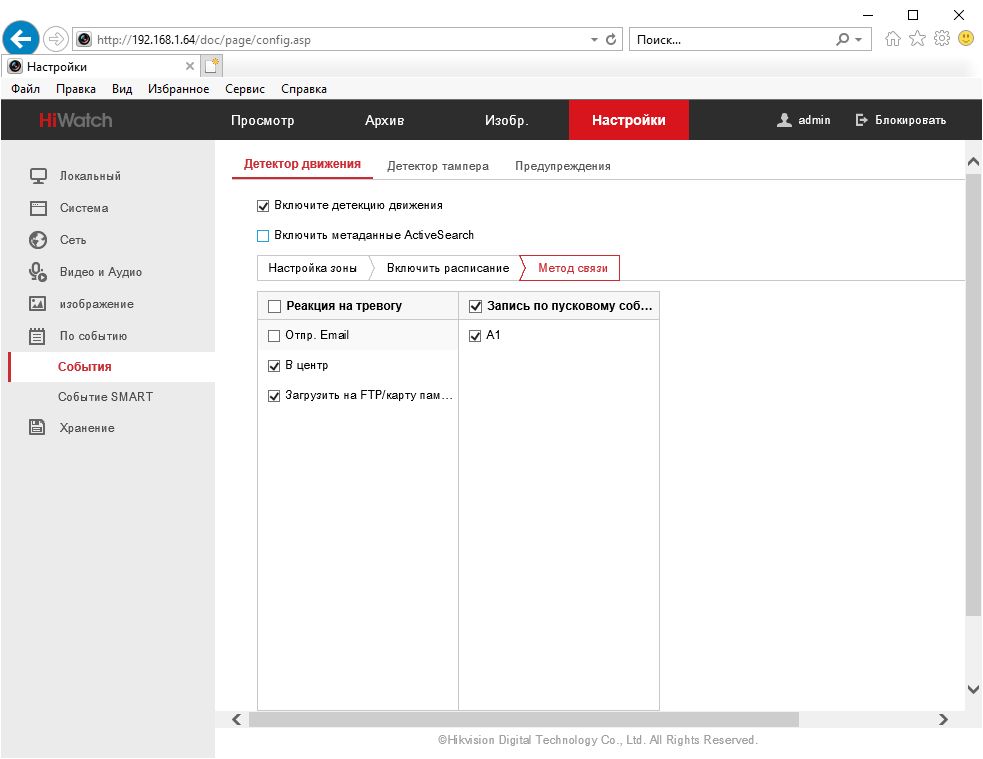Image resolution: width=983 pixels, height=759 pixels.
Task: Click the Блокировать logout button
Action: pos(901,120)
